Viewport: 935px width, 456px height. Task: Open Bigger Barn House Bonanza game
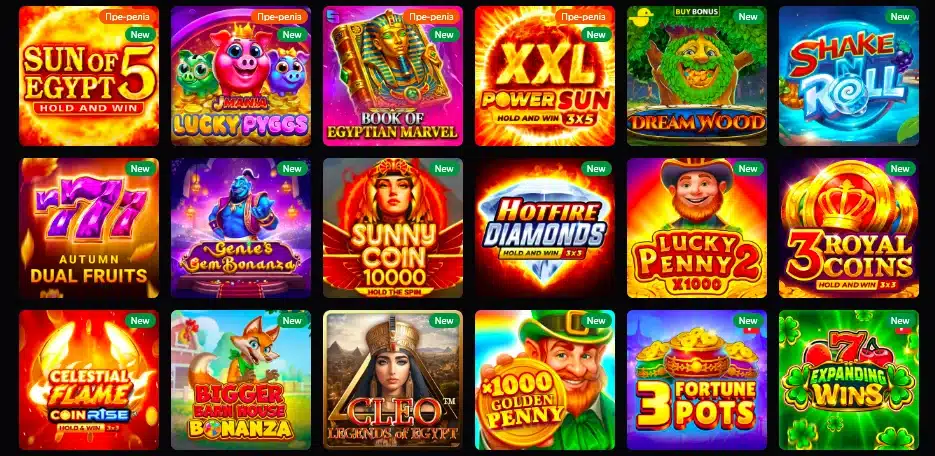pyautogui.click(x=241, y=380)
